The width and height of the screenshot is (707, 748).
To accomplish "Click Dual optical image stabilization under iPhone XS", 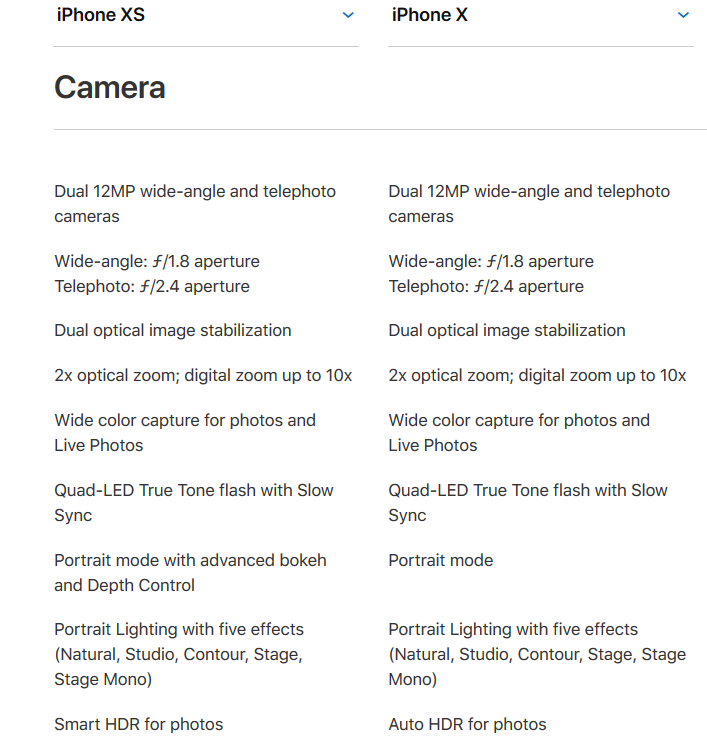I will click(x=173, y=330).
